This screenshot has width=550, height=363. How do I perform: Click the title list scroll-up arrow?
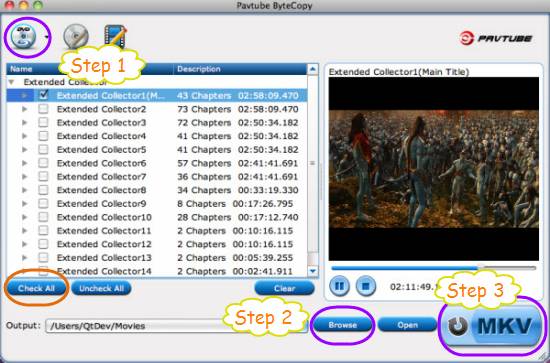pyautogui.click(x=313, y=69)
